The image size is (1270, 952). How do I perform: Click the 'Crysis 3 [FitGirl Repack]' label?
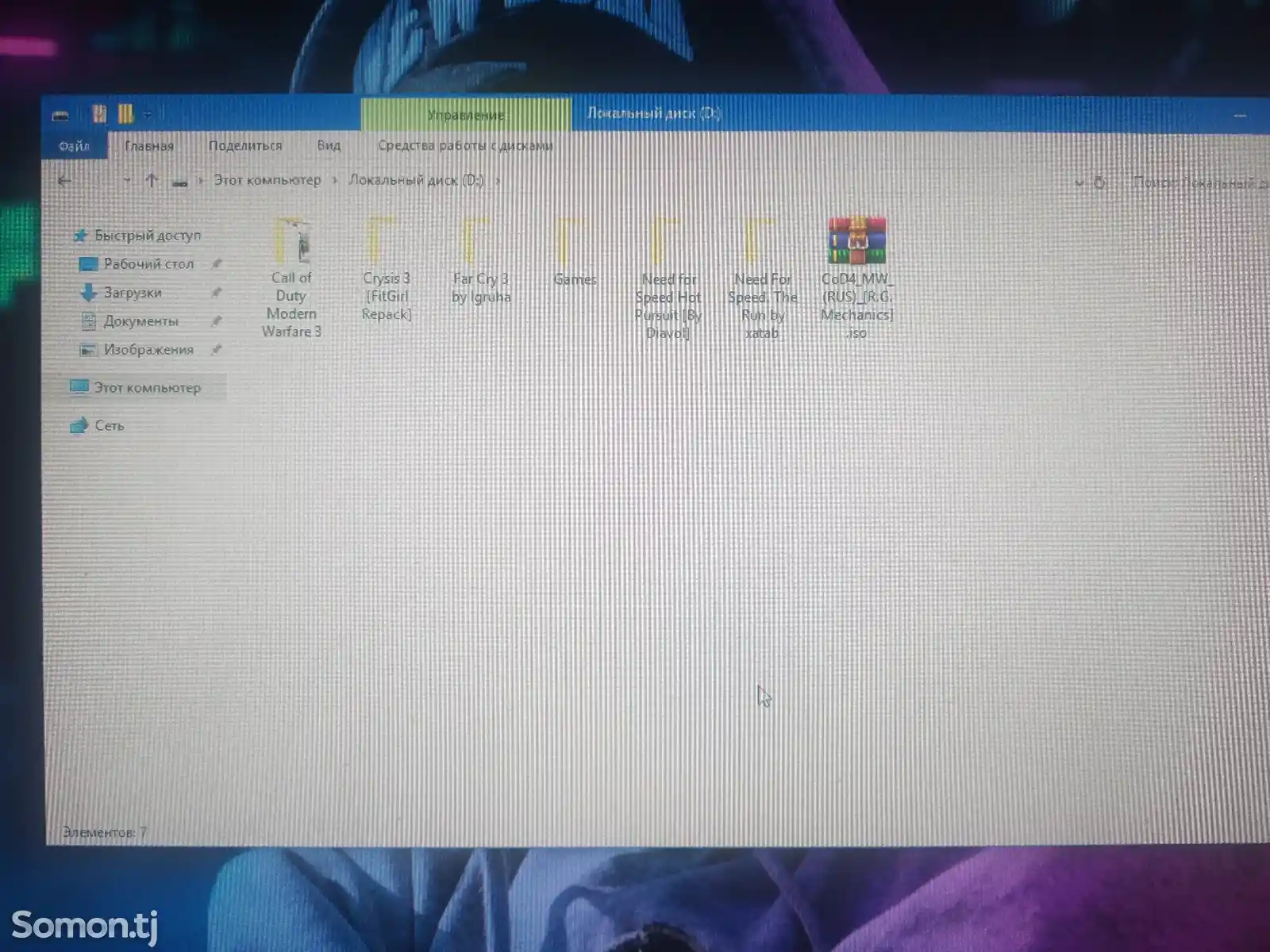(x=387, y=297)
